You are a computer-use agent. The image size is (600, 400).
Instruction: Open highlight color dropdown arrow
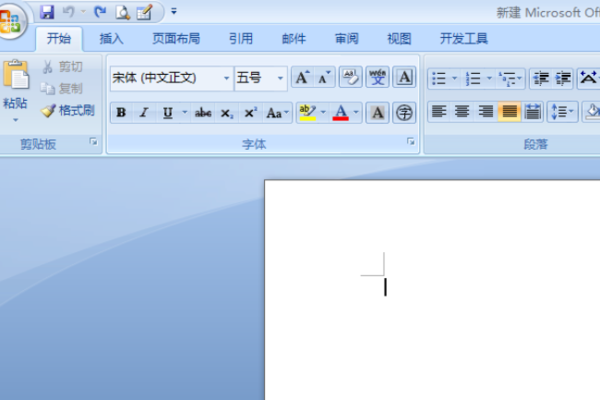coord(323,112)
